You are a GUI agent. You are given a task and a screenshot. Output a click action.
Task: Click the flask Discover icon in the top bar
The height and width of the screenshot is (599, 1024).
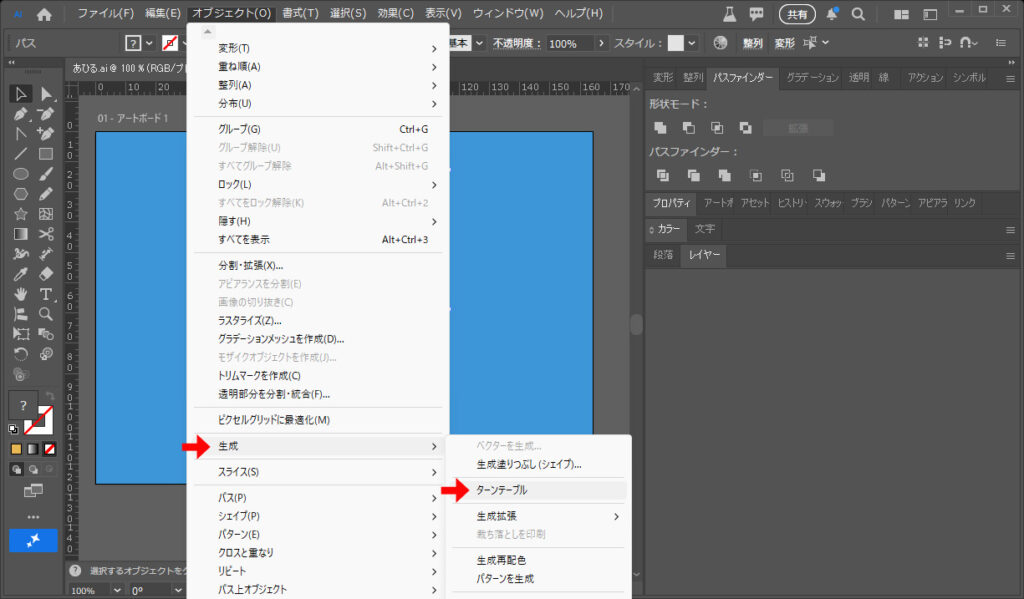coord(729,14)
